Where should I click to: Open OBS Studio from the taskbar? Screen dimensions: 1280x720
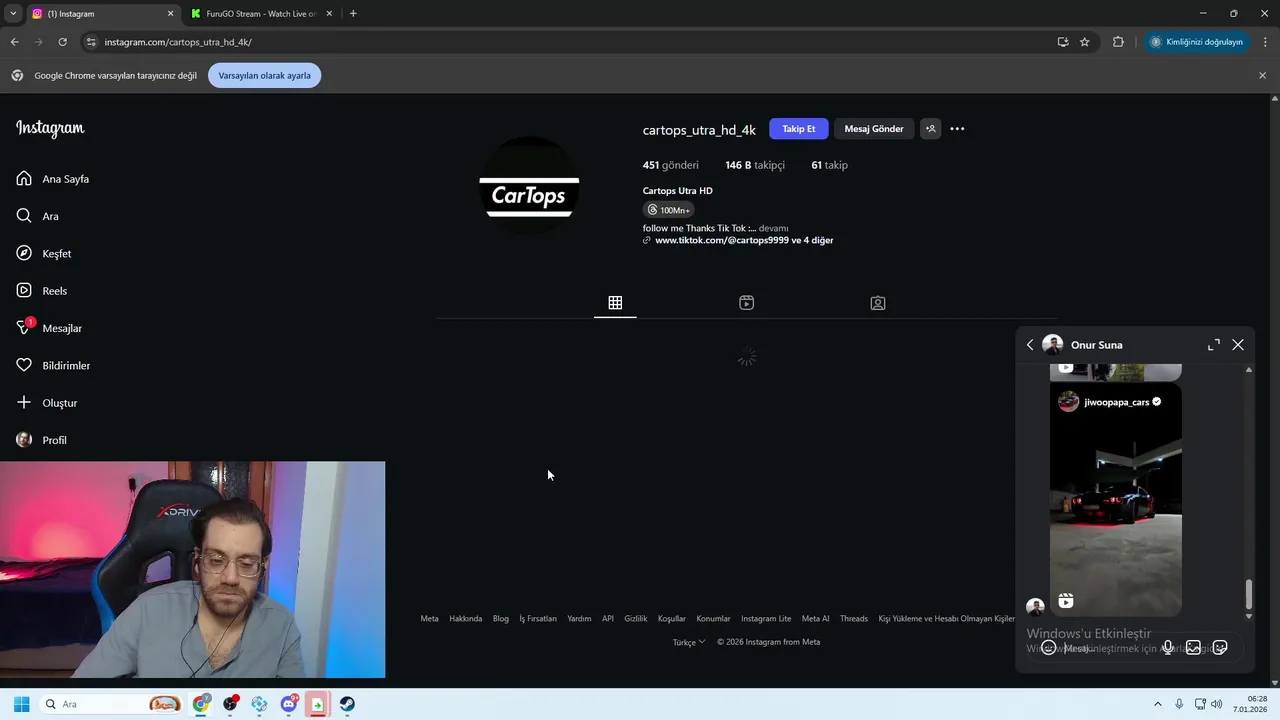point(230,704)
